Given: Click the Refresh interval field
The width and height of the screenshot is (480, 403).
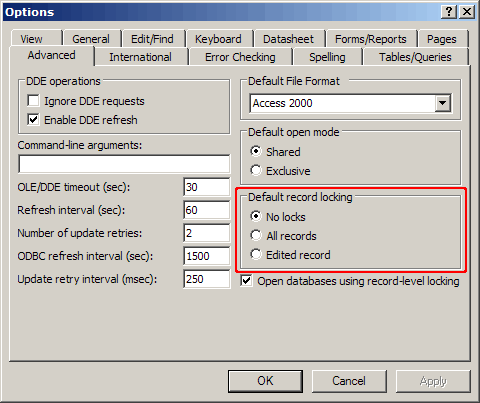Looking at the screenshot, I should click(206, 210).
